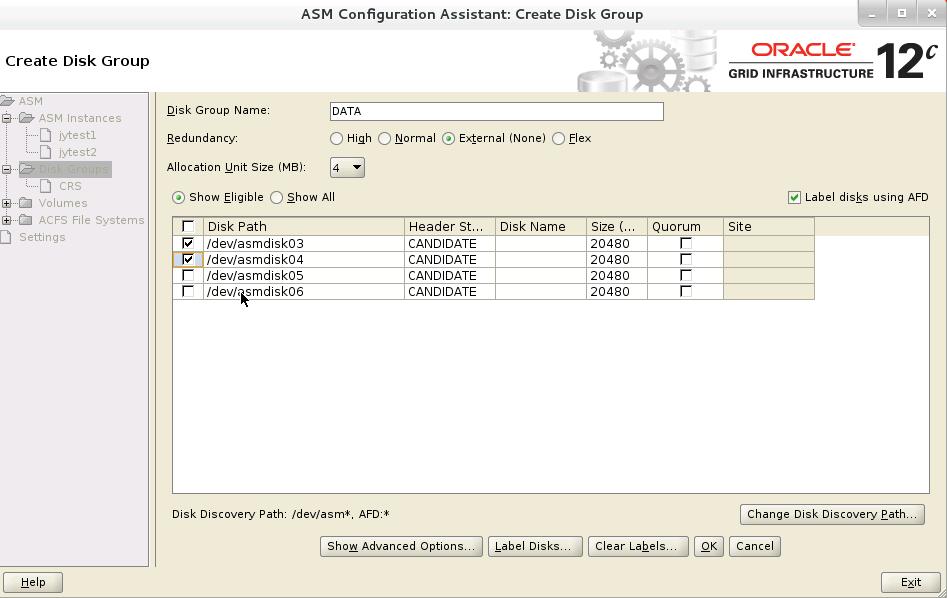Open the Help button

coord(33,582)
